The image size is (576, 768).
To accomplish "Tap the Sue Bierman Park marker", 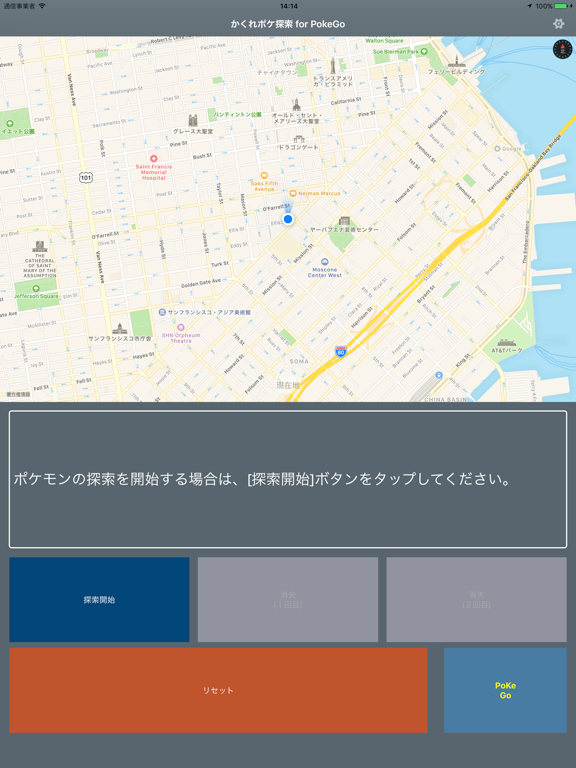I will (424, 51).
